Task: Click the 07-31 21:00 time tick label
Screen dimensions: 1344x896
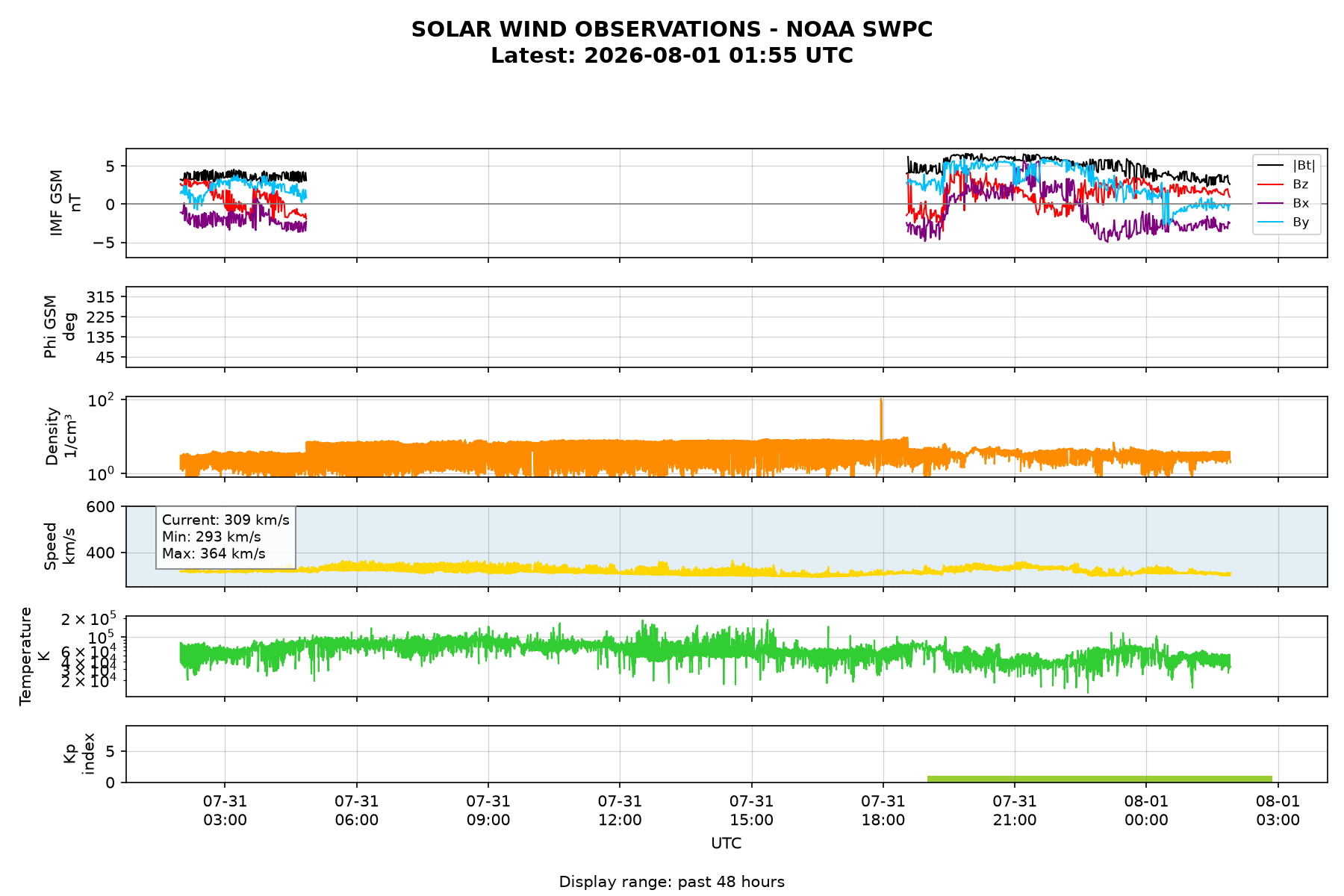Action: point(1015,810)
